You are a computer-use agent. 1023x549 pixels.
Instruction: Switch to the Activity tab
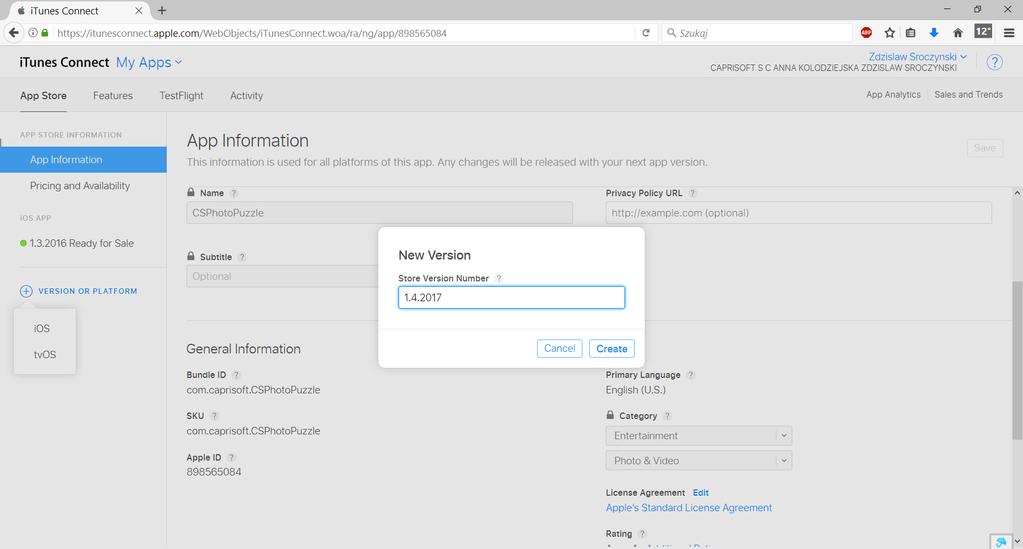[x=247, y=95]
